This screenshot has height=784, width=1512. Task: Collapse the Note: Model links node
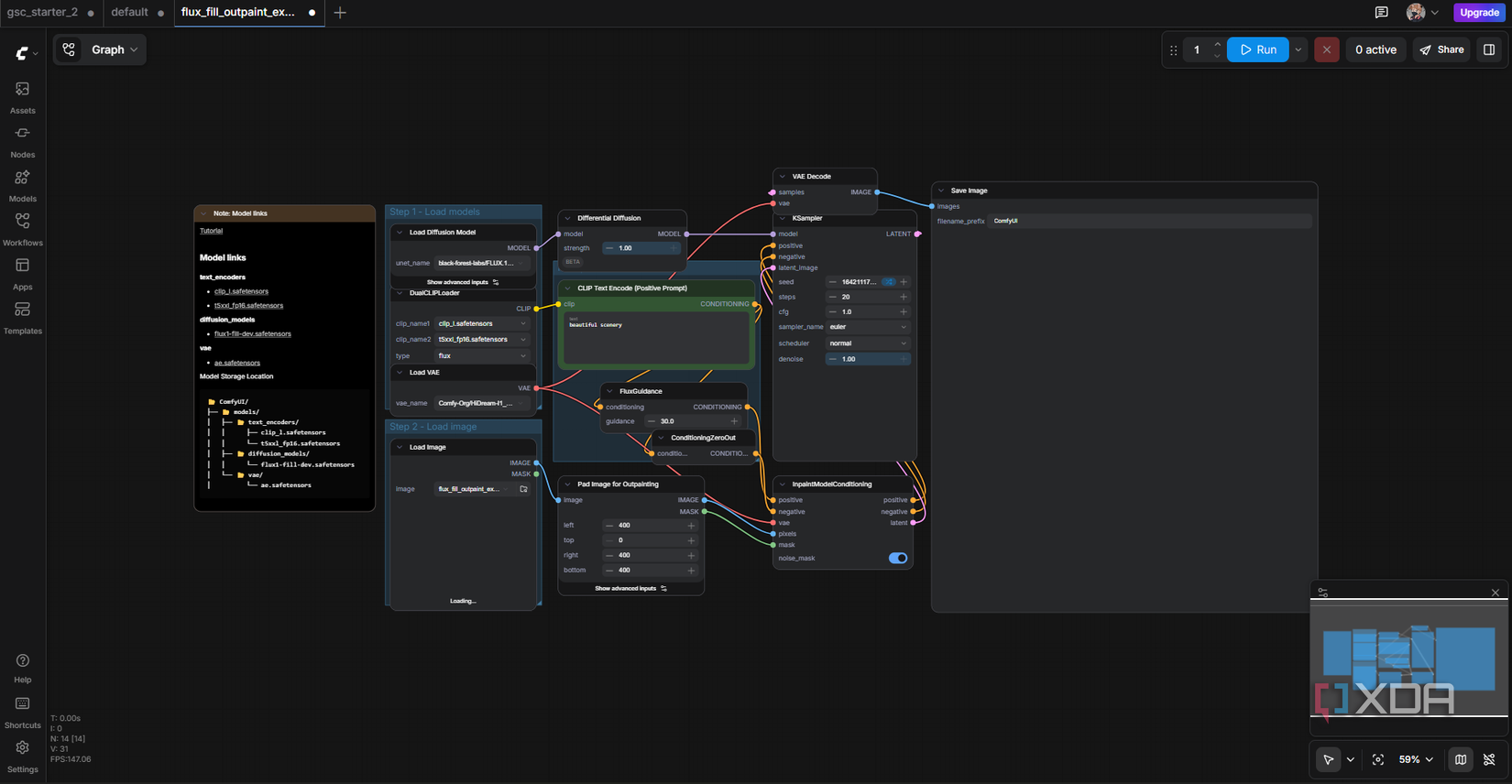click(x=203, y=213)
